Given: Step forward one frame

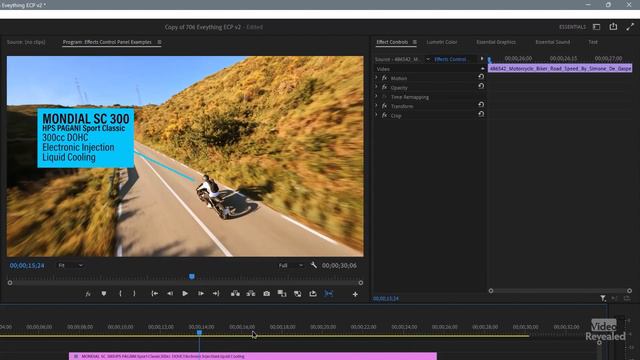Looking at the screenshot, I should (x=201, y=293).
